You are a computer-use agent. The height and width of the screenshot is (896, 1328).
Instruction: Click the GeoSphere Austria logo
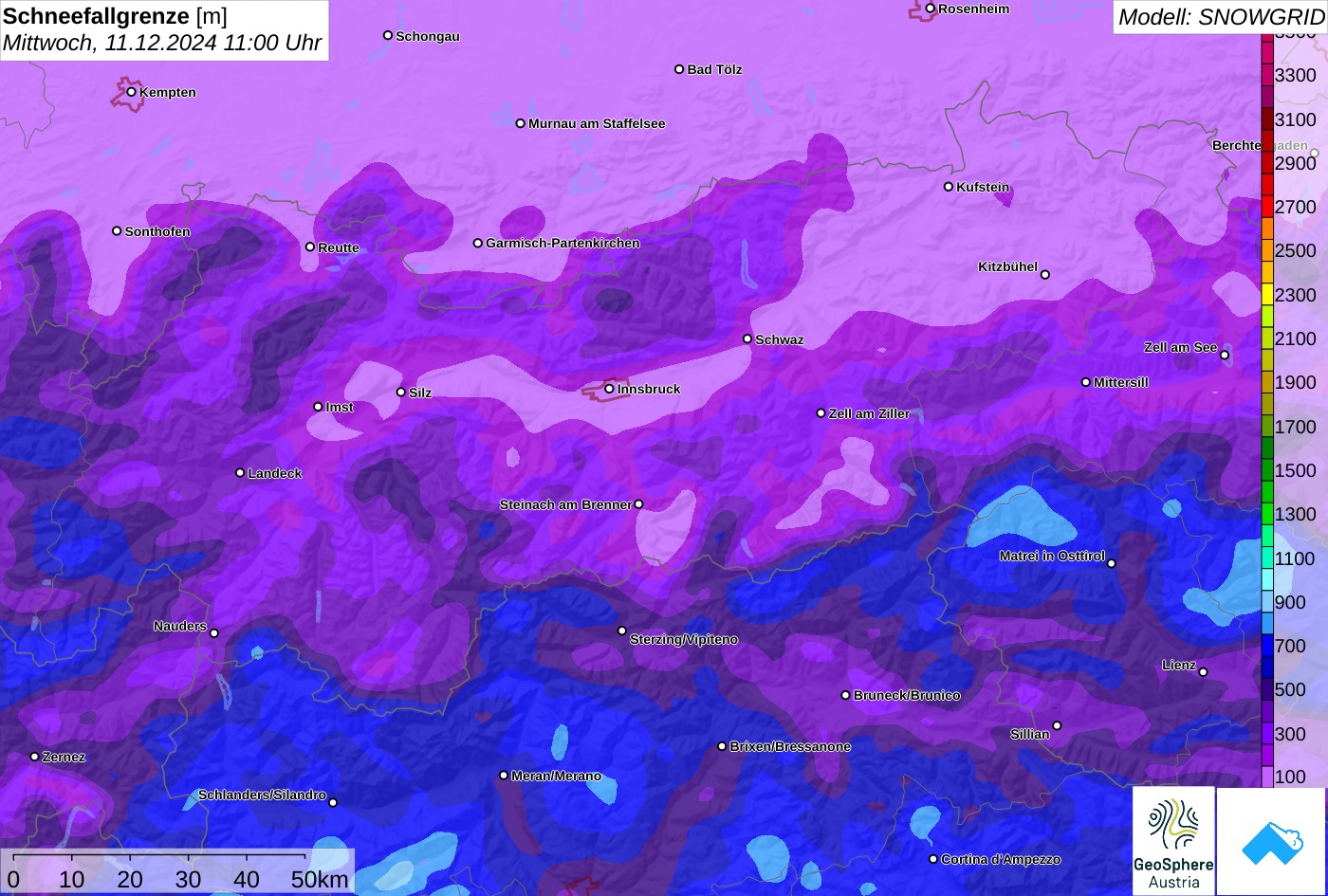(1173, 841)
